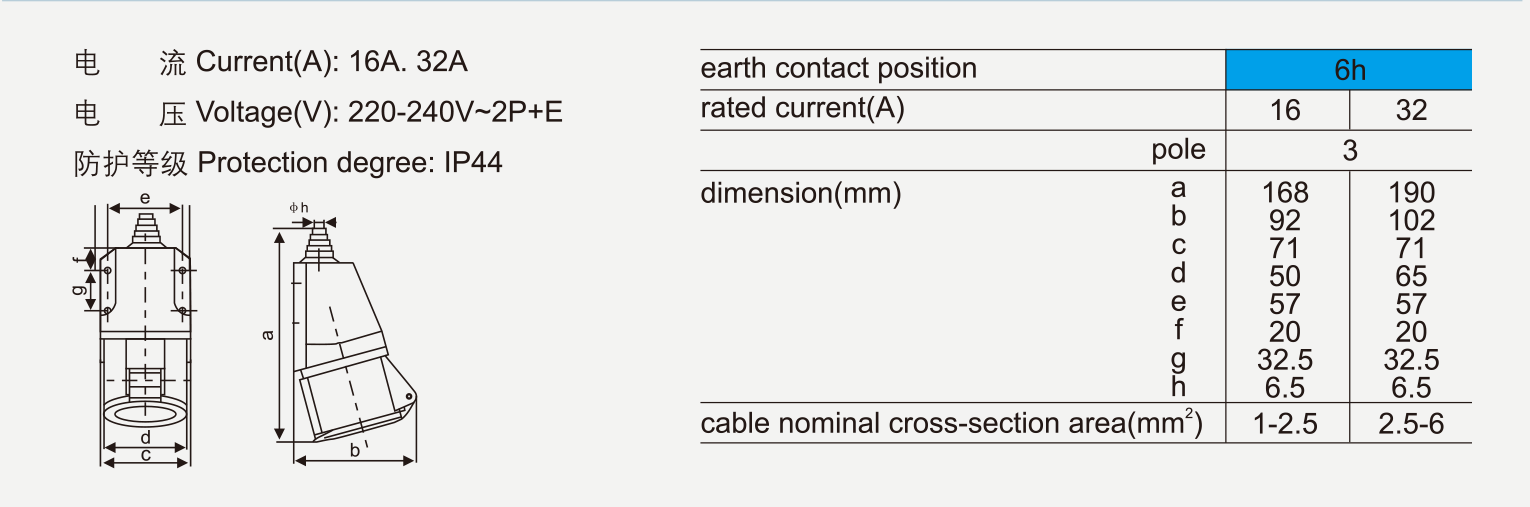Viewport: 1530px width, 507px height.
Task: Click dimension label 'b' below side drawing
Action: [355, 451]
